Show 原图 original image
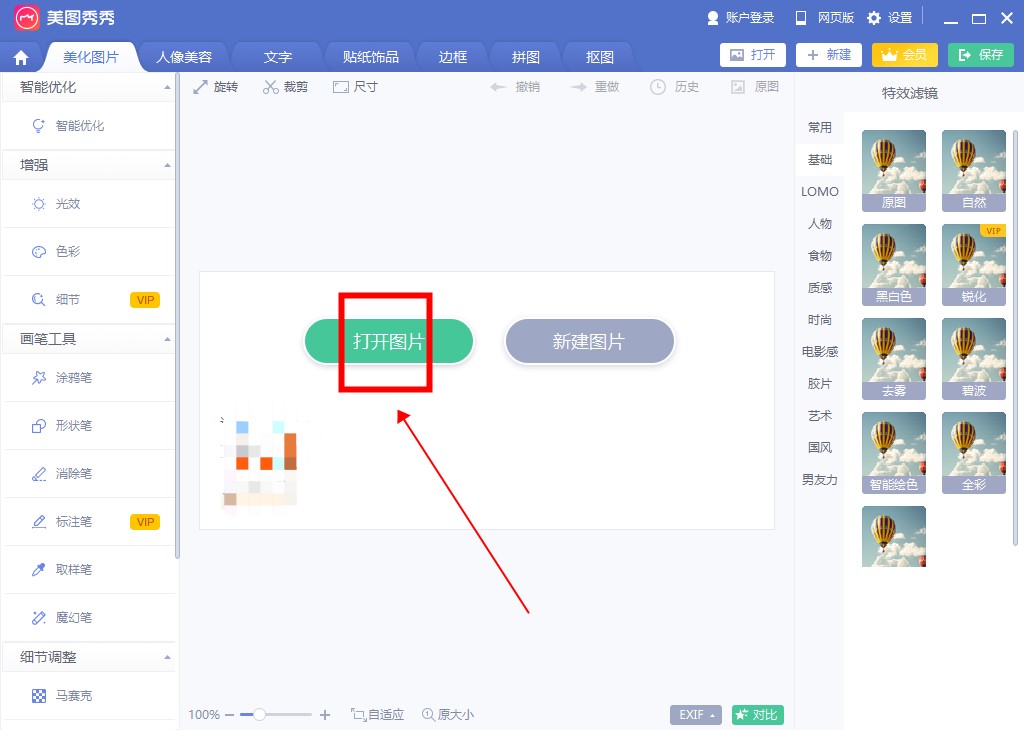 pos(755,87)
